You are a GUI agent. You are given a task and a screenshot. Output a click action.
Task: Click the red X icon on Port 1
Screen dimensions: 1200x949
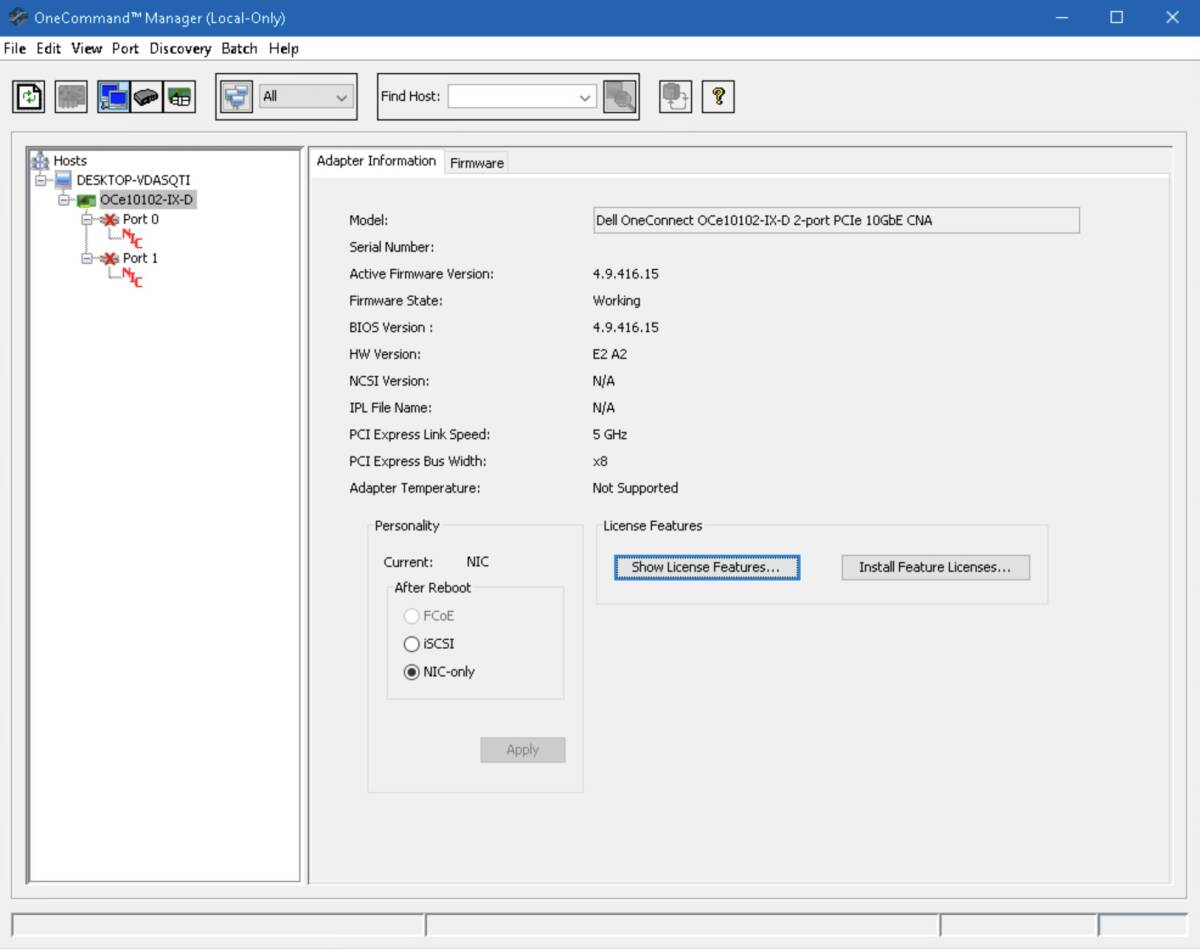tap(110, 258)
